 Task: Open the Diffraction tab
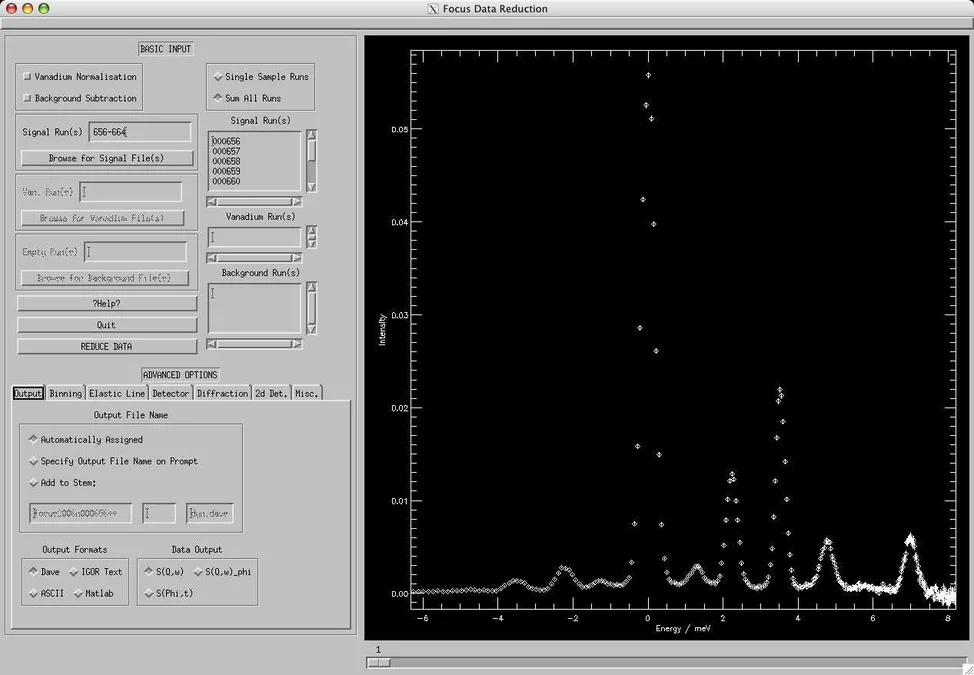click(222, 393)
